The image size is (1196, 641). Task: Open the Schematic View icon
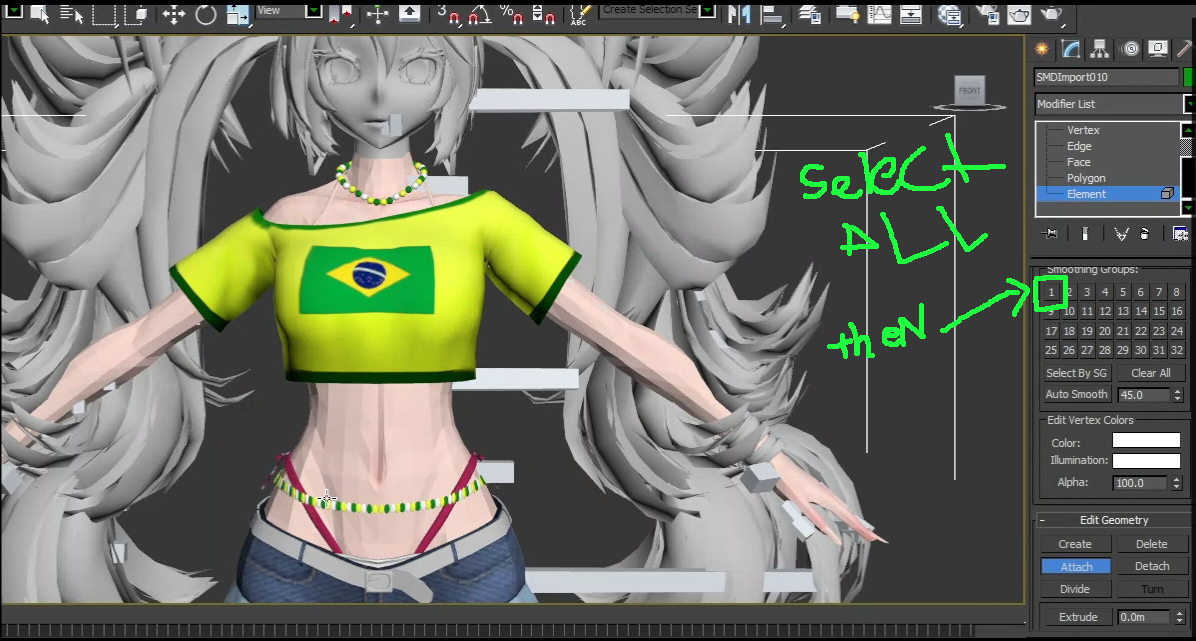coord(911,13)
